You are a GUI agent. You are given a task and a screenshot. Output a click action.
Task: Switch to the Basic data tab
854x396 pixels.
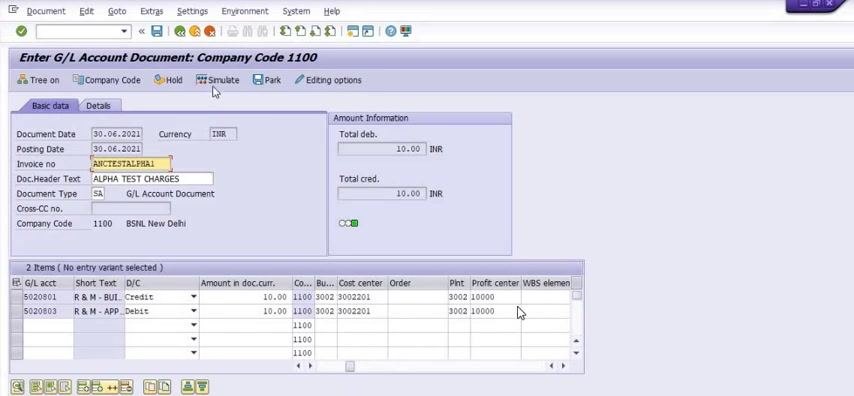[50, 106]
